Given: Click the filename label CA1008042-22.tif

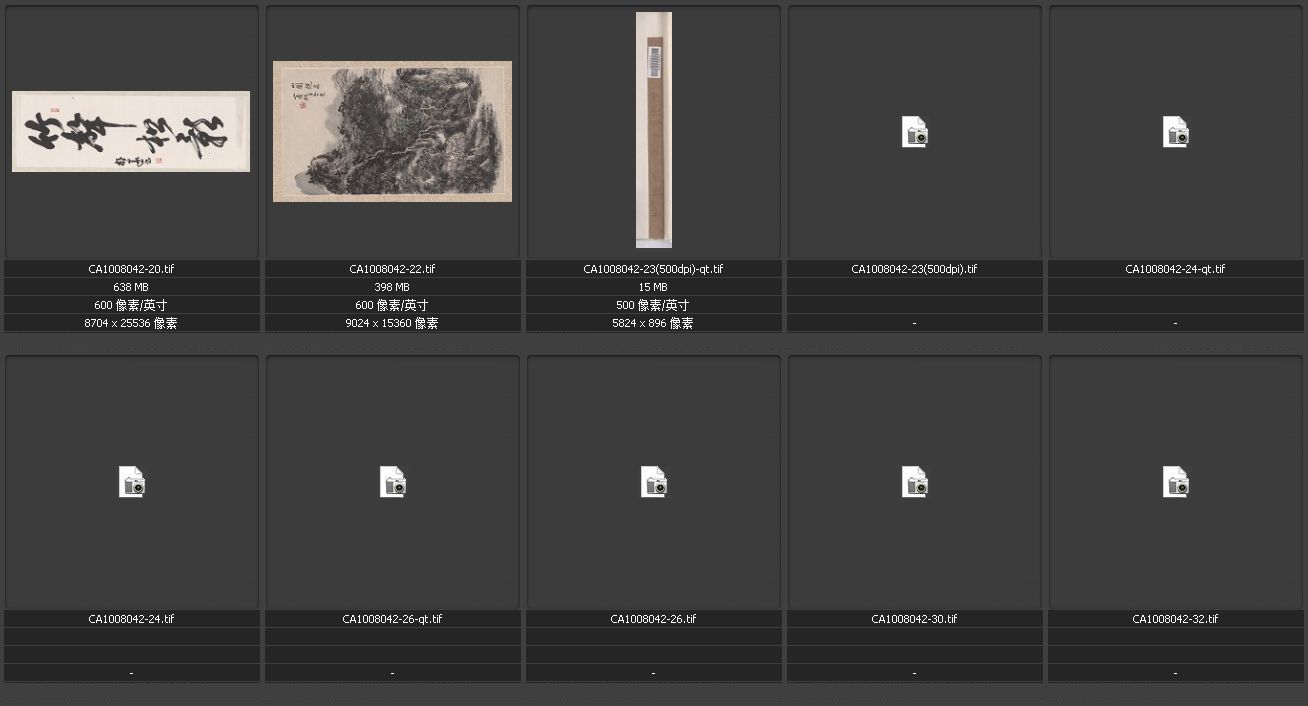Looking at the screenshot, I should pos(392,269).
